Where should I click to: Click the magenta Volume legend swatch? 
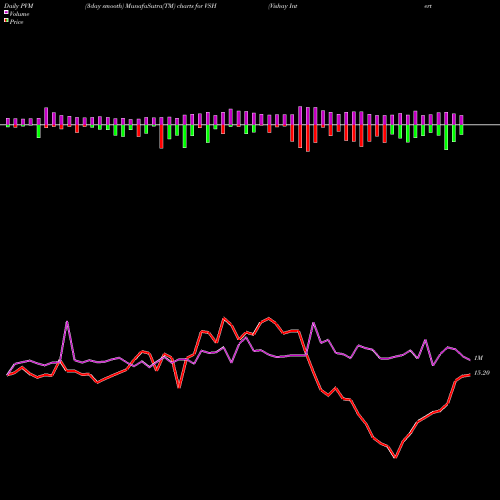tap(6, 12)
